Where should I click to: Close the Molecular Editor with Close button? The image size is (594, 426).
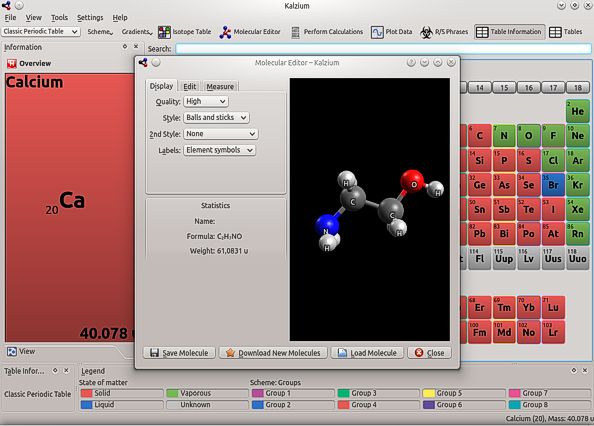tap(429, 353)
